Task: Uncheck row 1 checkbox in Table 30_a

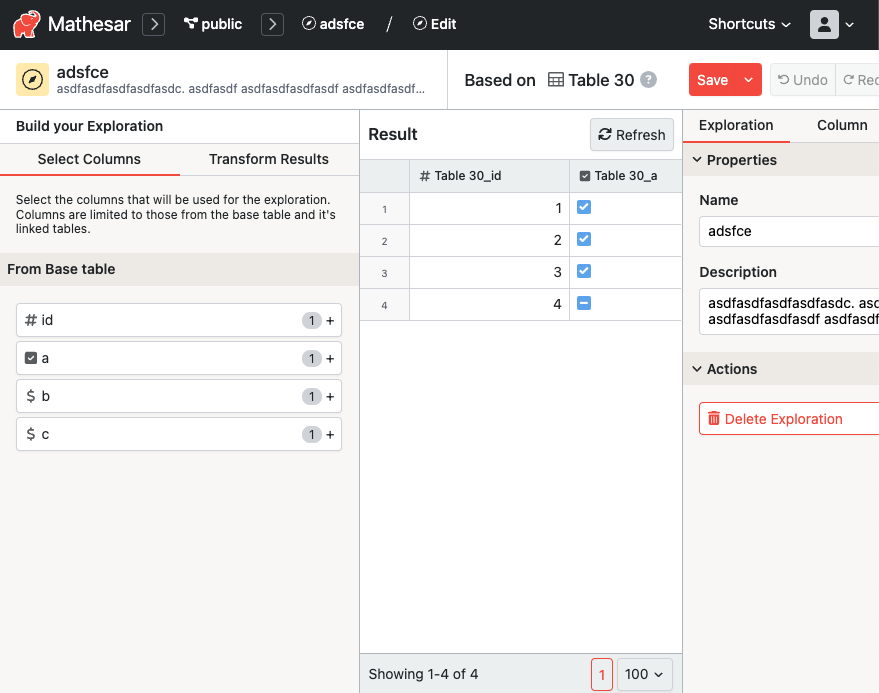Action: click(x=583, y=207)
